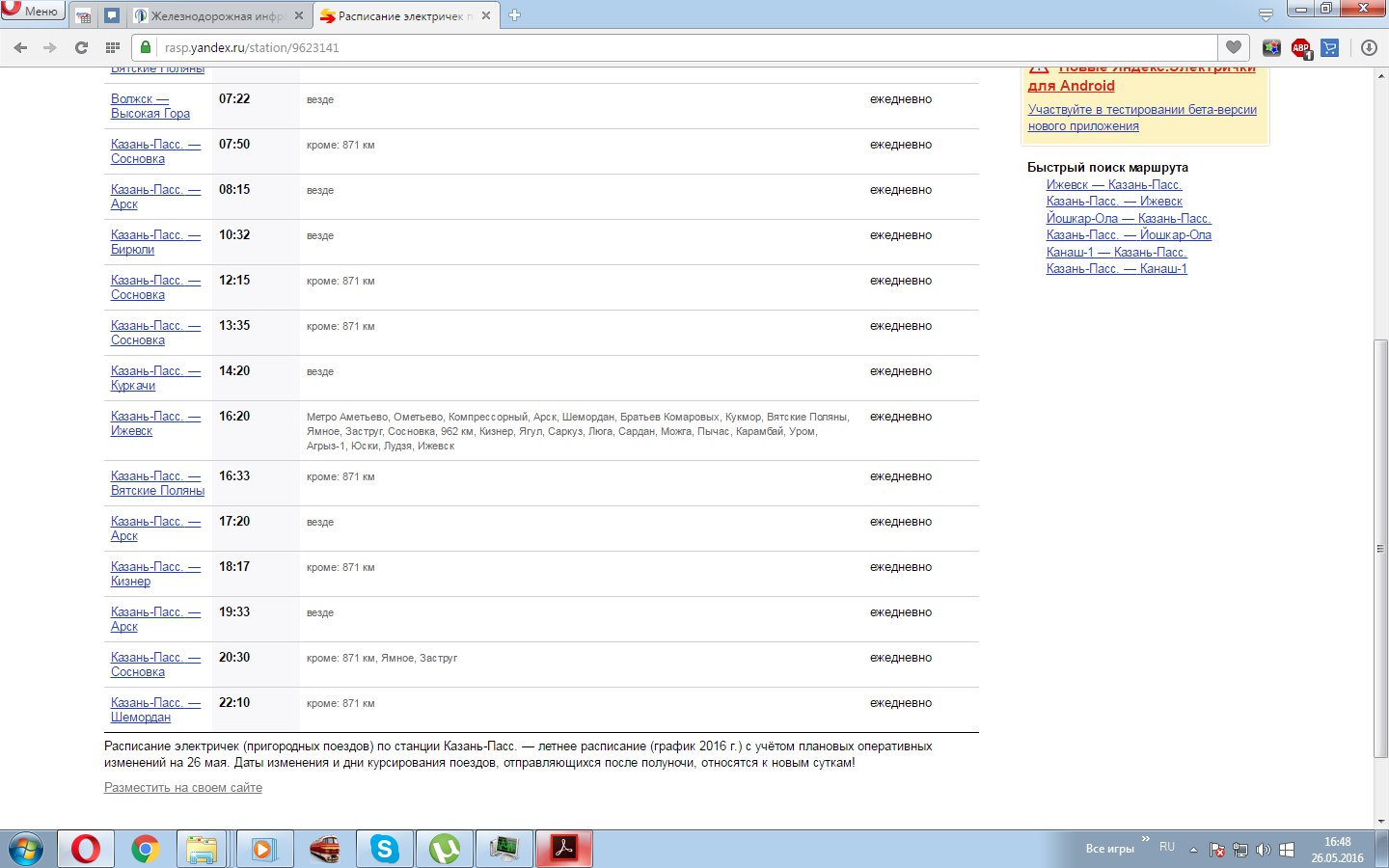Image resolution: width=1389 pixels, height=868 pixels.
Task: Open the Ижевск — Казань-Пасс. quick route link
Action: pos(1114,184)
